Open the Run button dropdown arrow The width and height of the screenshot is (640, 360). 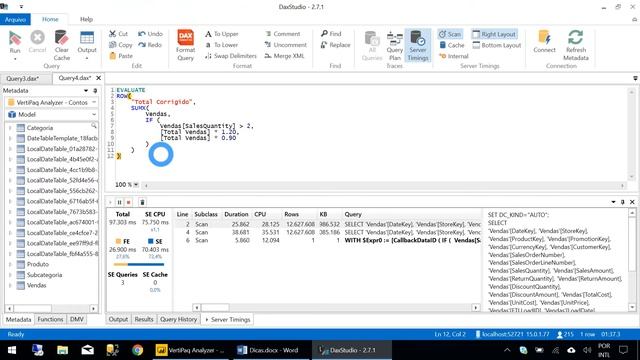pos(15,59)
